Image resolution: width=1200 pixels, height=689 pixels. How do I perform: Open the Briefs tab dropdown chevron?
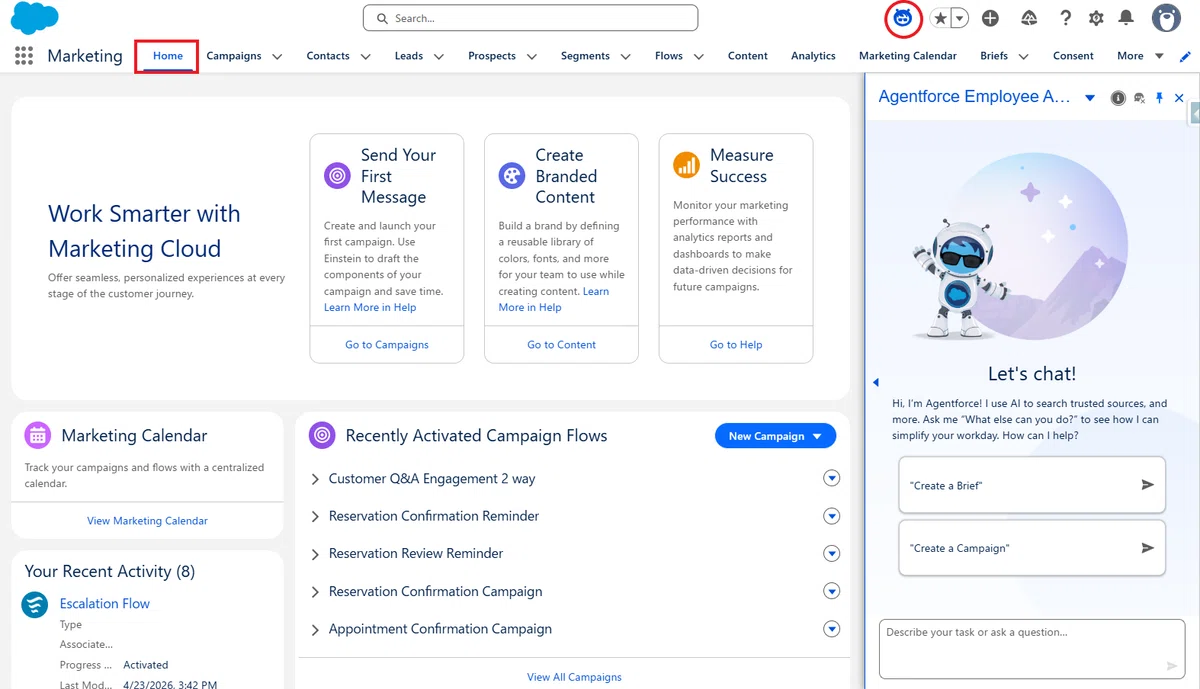(1023, 57)
